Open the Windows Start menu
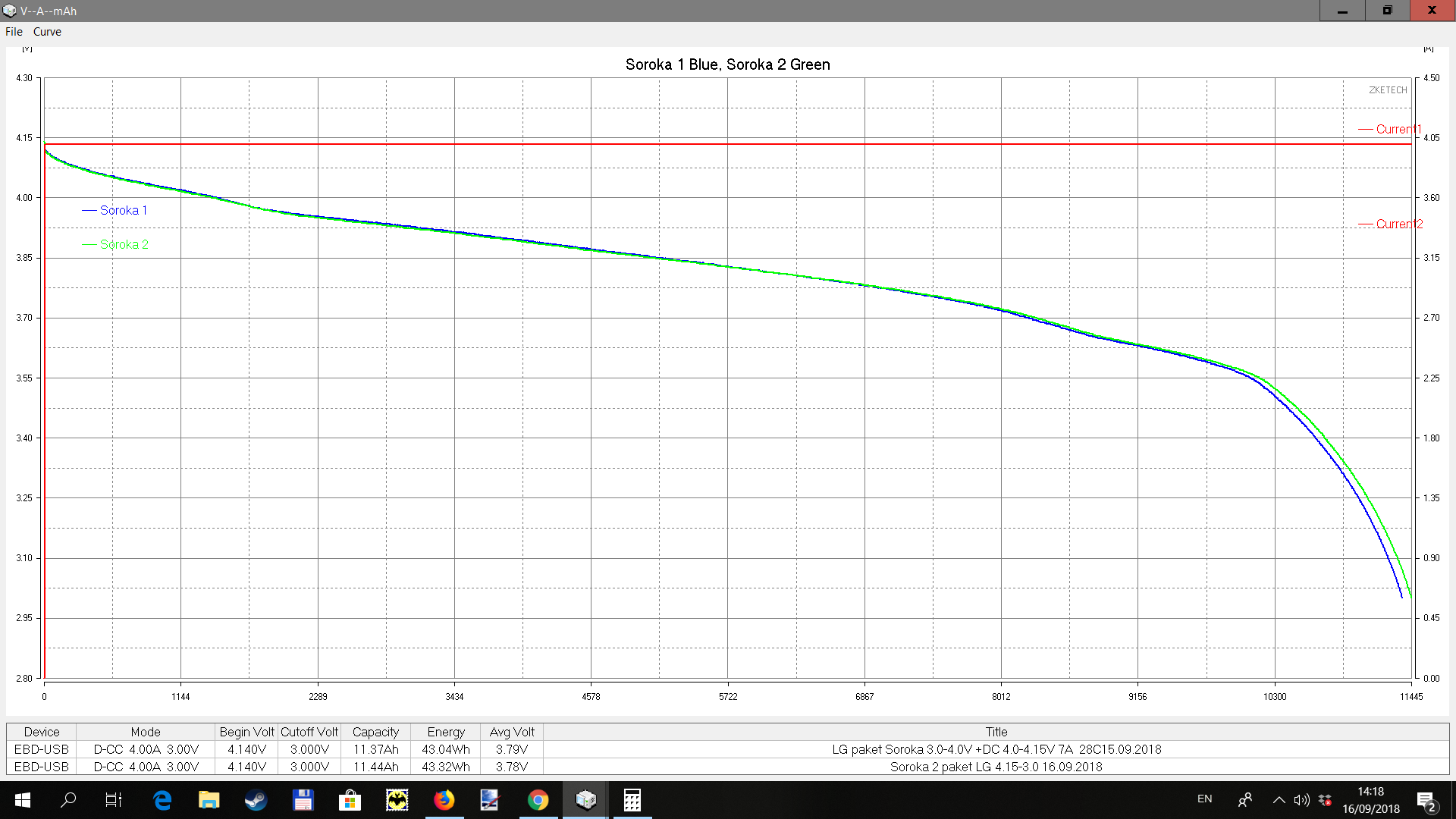The height and width of the screenshot is (819, 1456). click(x=22, y=799)
